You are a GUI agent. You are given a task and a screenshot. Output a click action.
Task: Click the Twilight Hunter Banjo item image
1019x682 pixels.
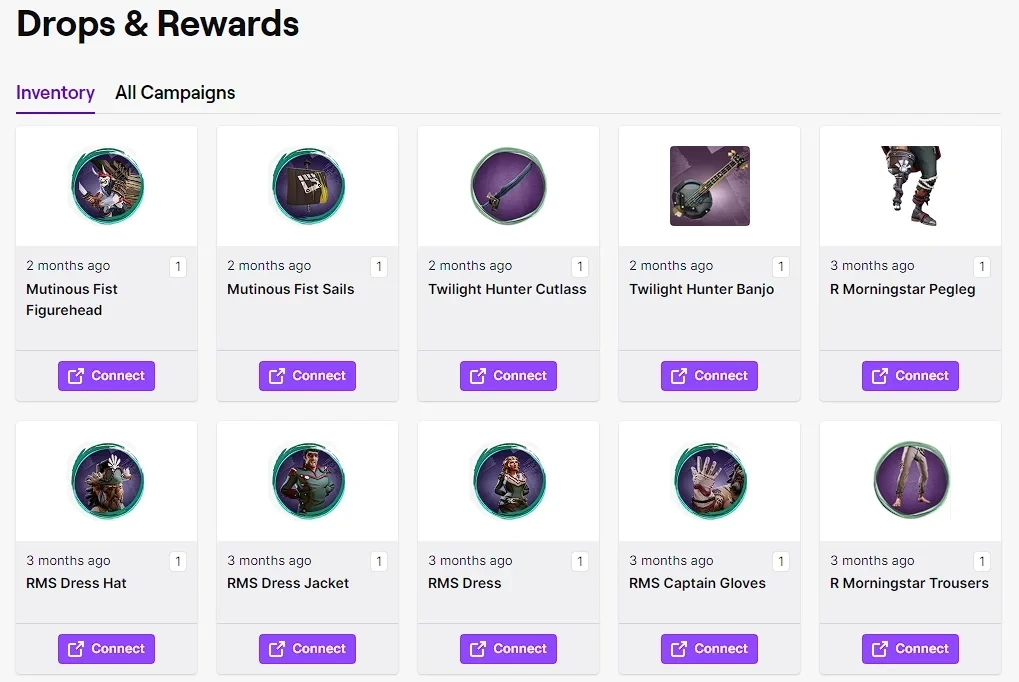[x=709, y=185]
